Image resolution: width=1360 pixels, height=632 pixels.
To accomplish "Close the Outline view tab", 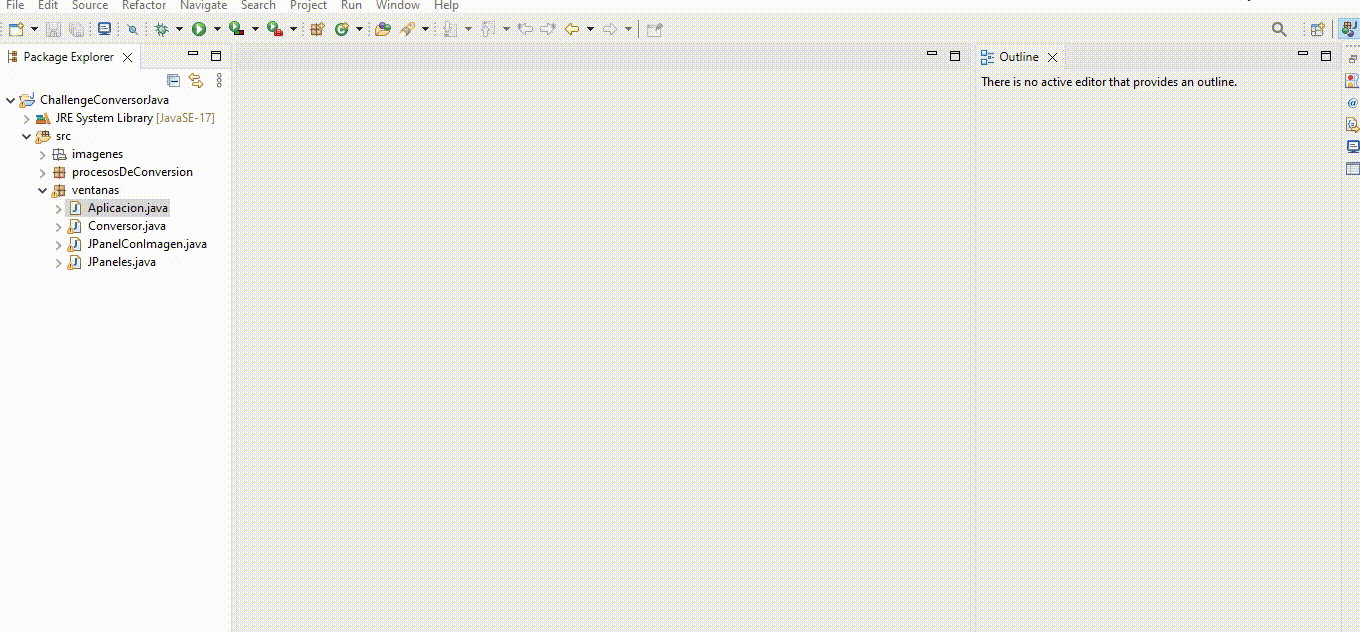I will pyautogui.click(x=1052, y=57).
